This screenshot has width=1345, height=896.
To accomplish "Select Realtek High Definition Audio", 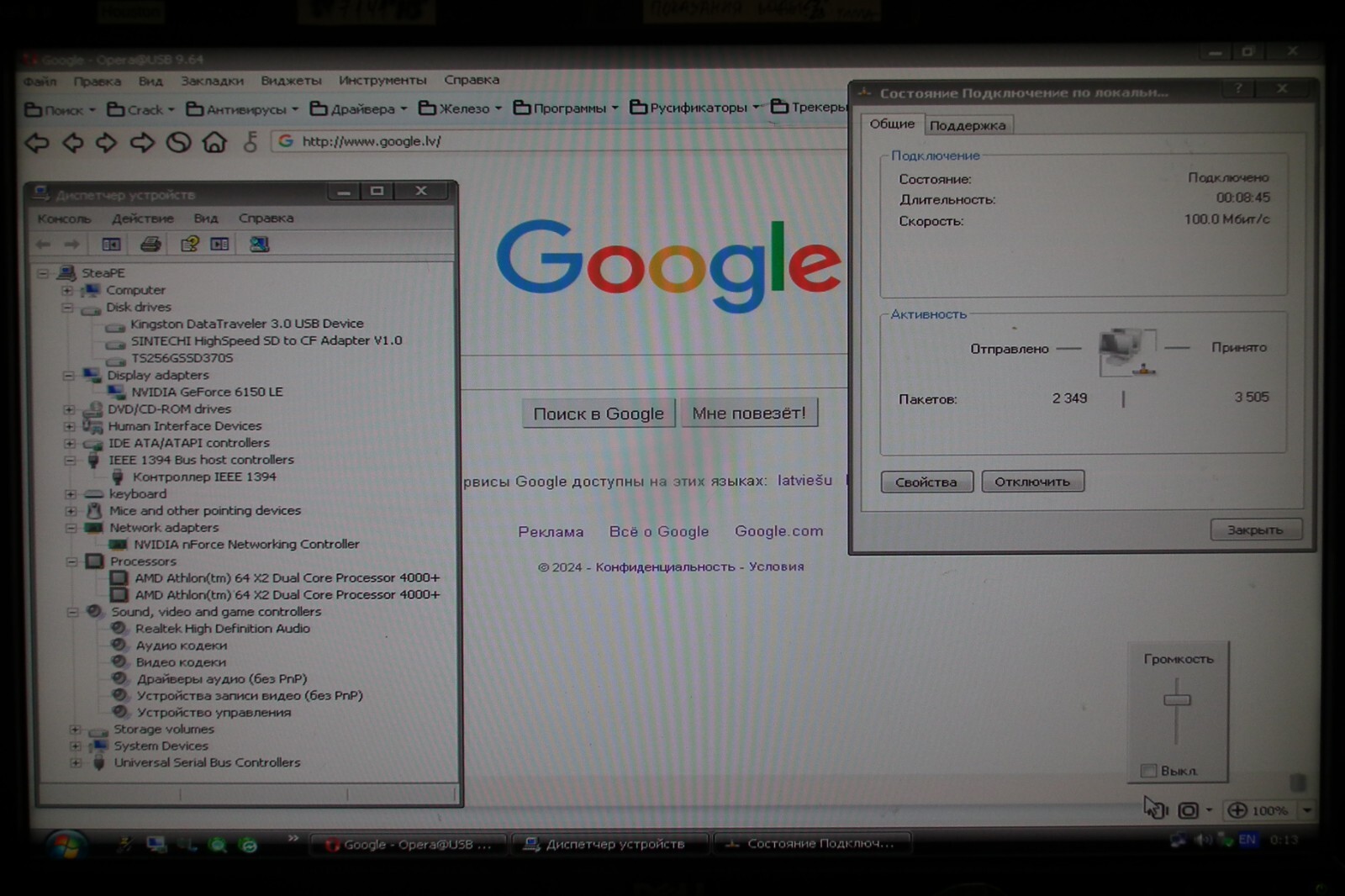I will (223, 629).
